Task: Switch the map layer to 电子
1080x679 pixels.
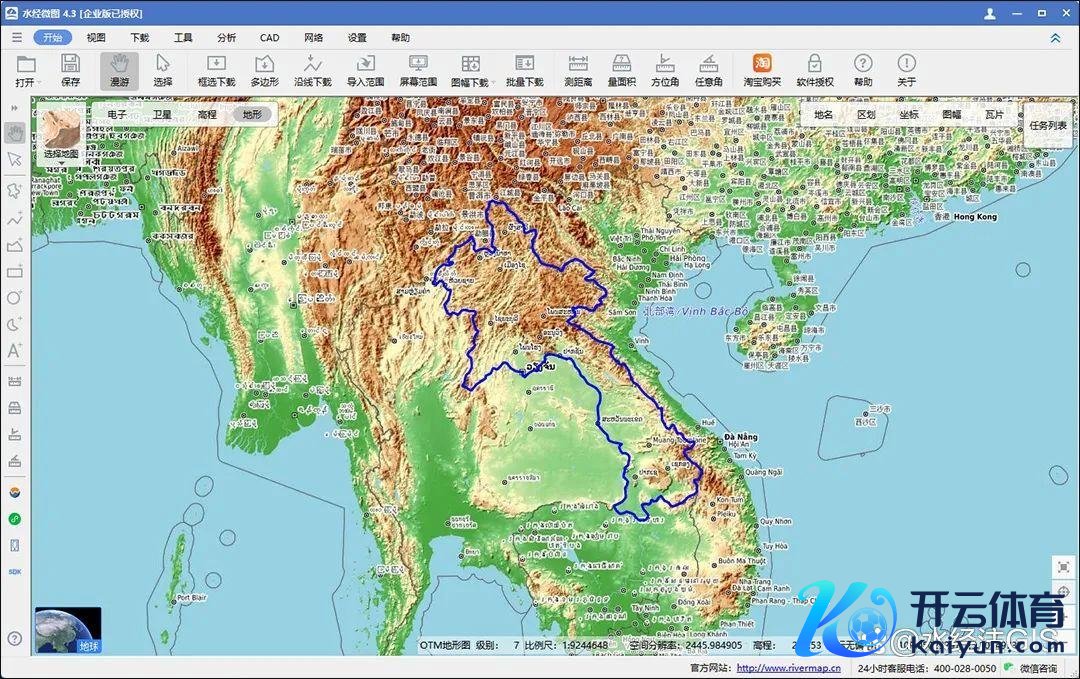Action: 117,115
